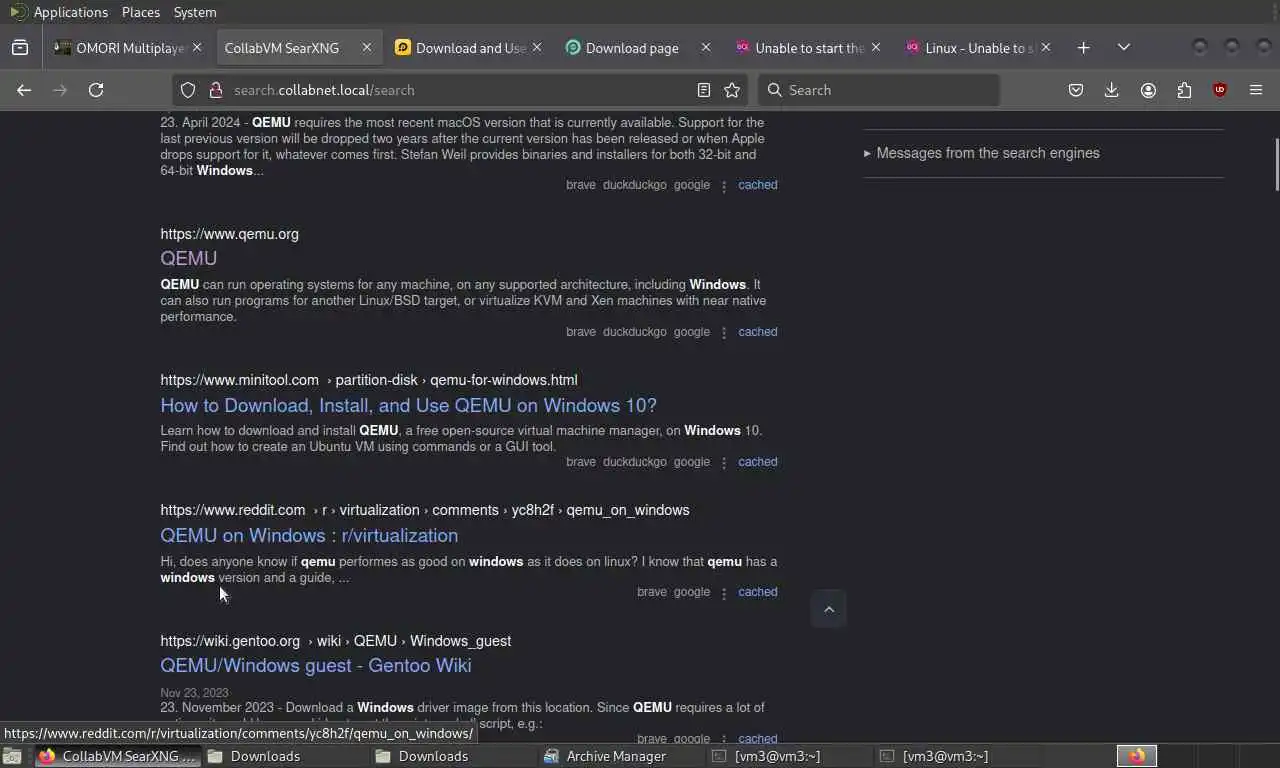Open uBlock Origin extension icon
The height and width of the screenshot is (768, 1280).
pos(1220,90)
